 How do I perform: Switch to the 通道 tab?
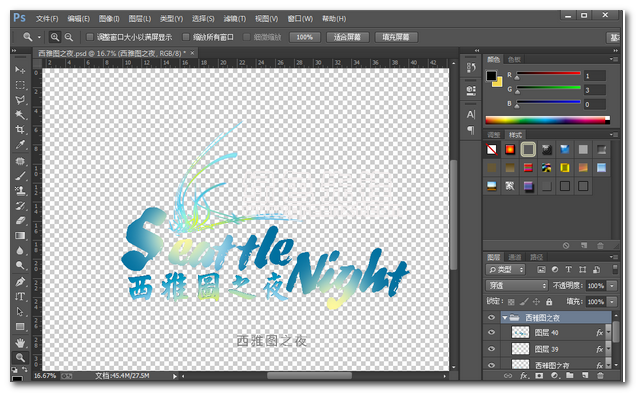515,257
